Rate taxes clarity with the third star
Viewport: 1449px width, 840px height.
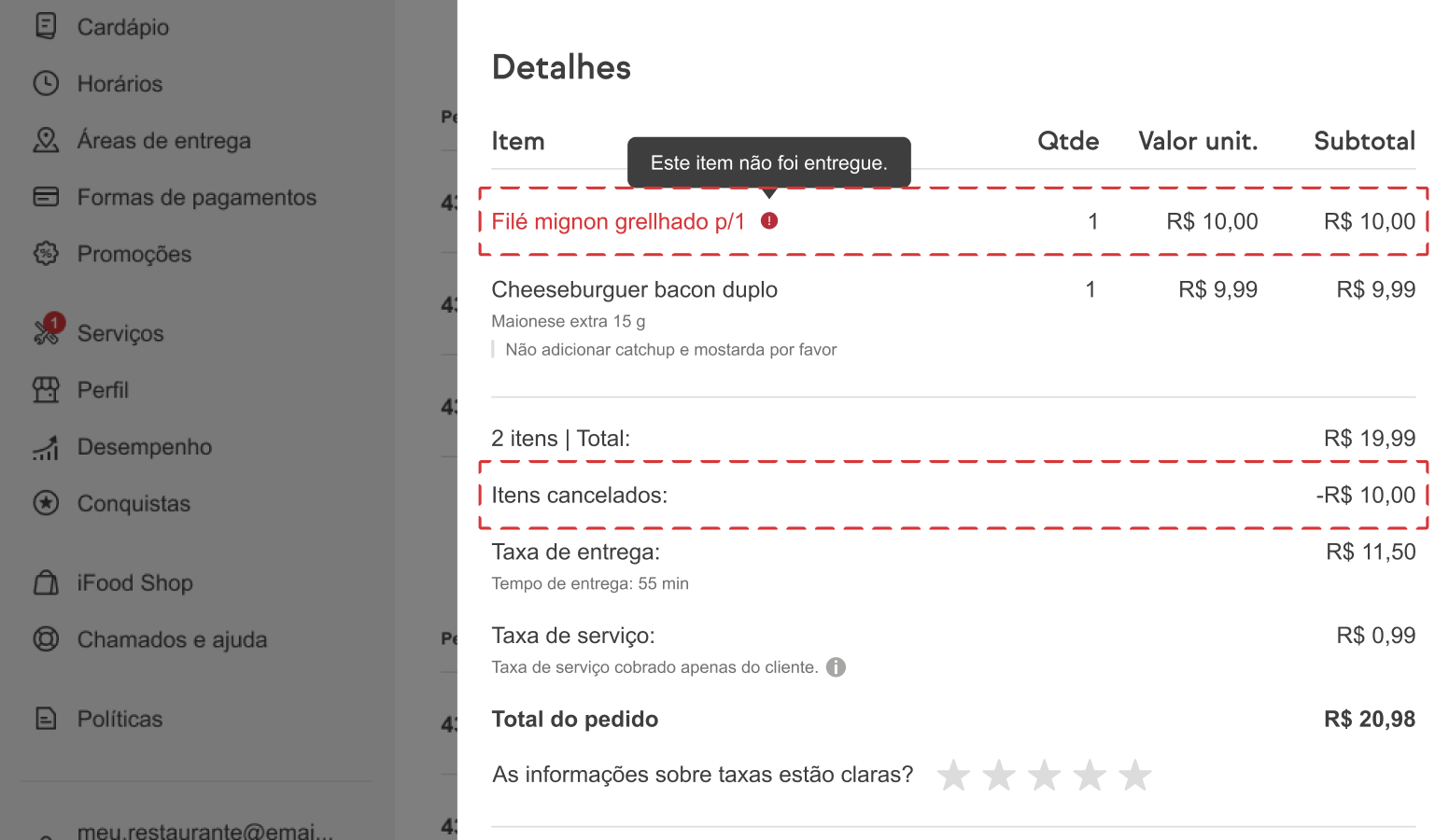[1045, 775]
